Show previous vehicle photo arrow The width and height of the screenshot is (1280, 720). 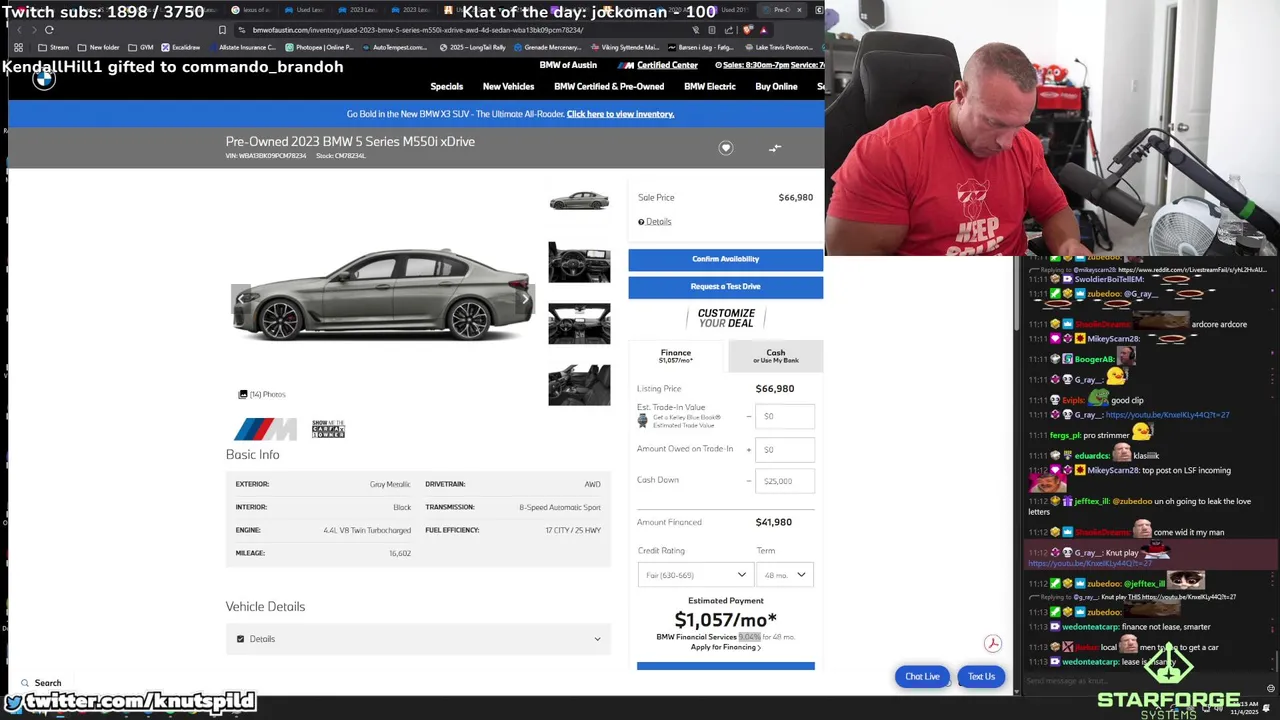tap(241, 298)
